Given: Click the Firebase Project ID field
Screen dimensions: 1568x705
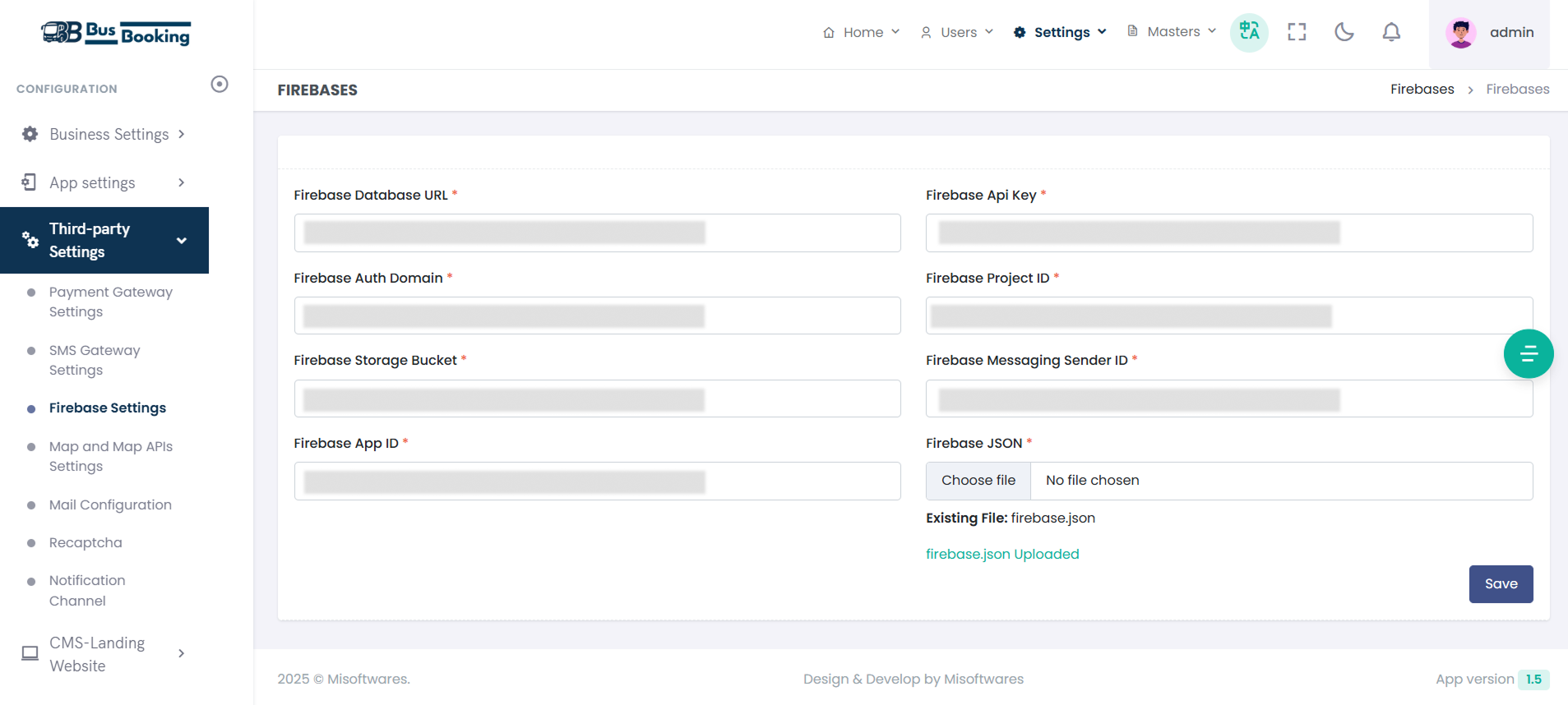Looking at the screenshot, I should [x=1229, y=316].
